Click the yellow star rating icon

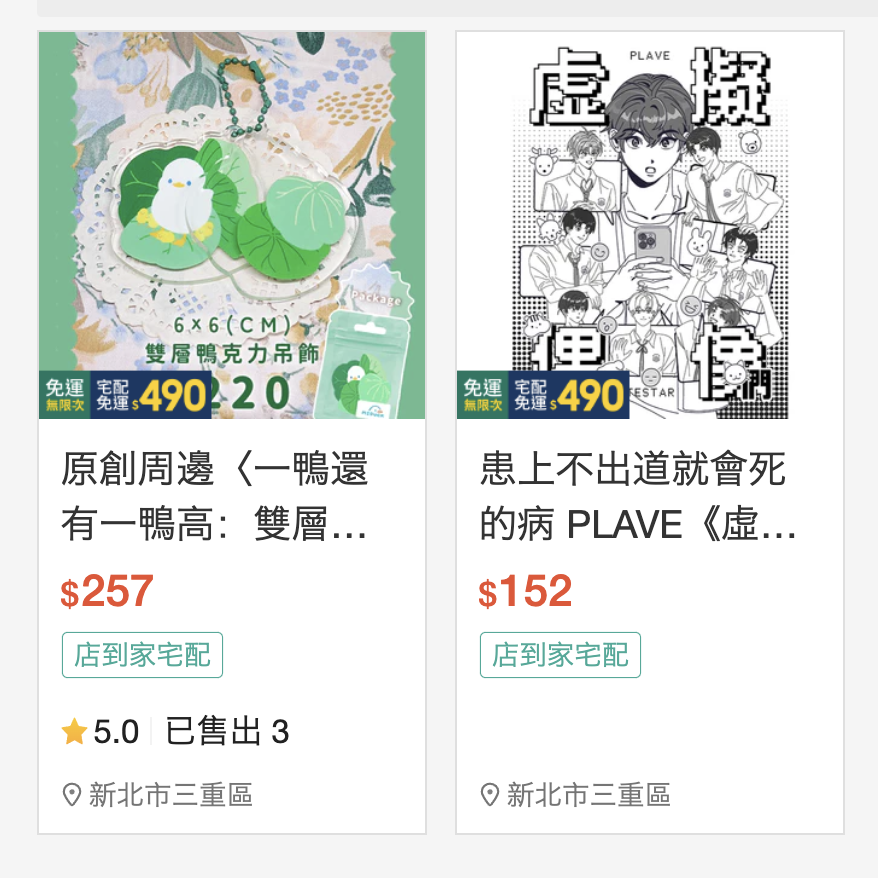tap(74, 732)
